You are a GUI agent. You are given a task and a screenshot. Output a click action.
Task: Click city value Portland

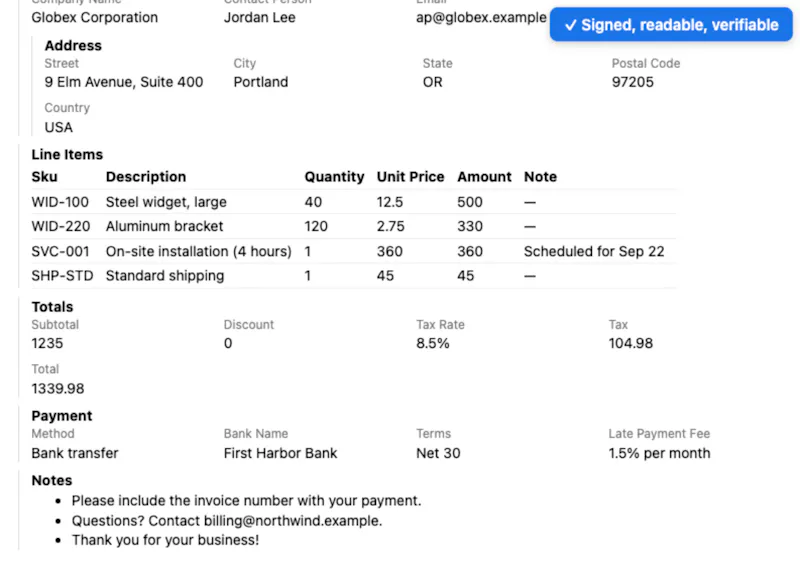pyautogui.click(x=261, y=82)
